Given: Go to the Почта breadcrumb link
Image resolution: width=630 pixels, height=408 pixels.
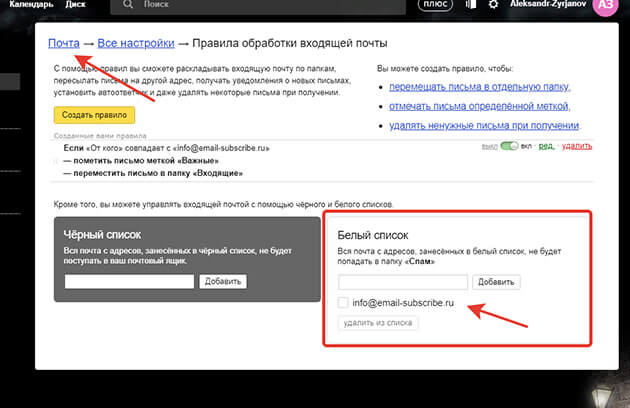Looking at the screenshot, I should 64,43.
